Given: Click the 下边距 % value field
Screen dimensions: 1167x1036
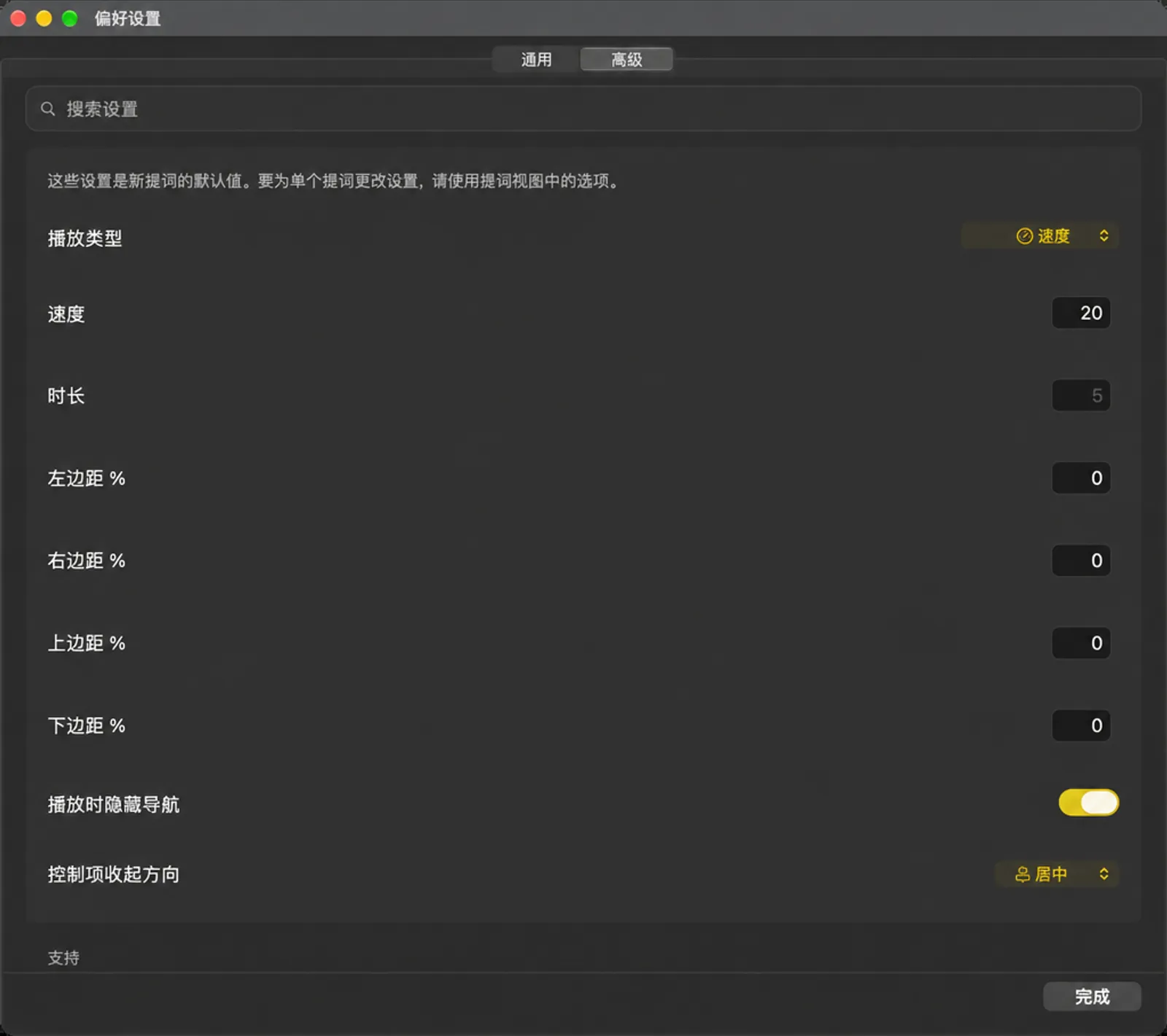Looking at the screenshot, I should point(1081,725).
